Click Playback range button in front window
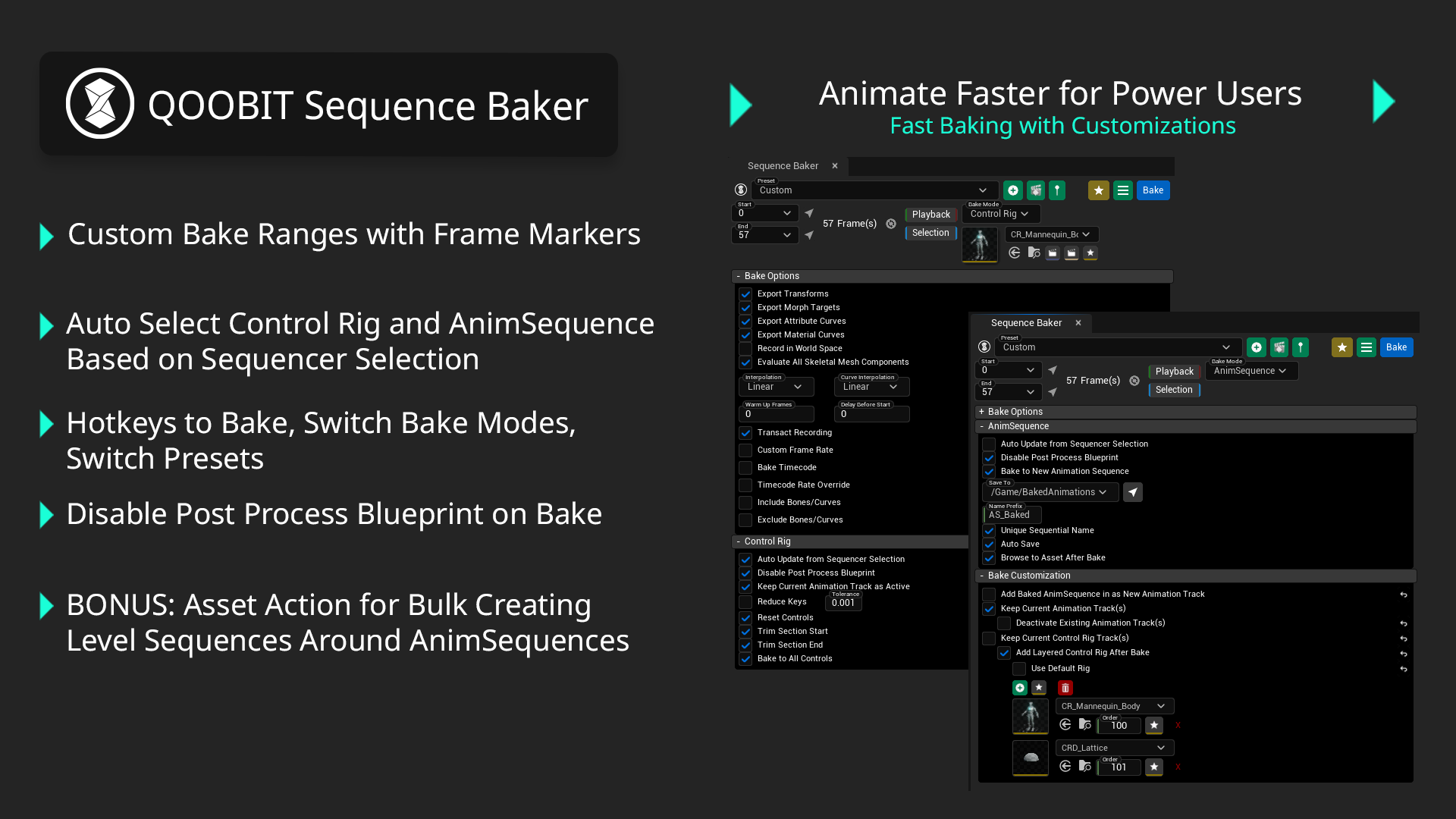Screen dimensions: 1456x819 (x=1174, y=372)
